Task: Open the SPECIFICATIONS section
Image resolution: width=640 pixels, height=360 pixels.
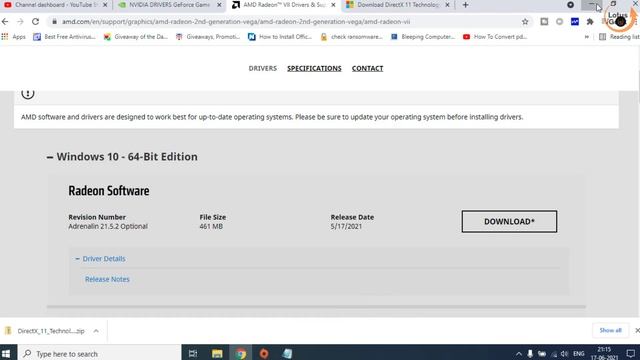Action: [314, 68]
